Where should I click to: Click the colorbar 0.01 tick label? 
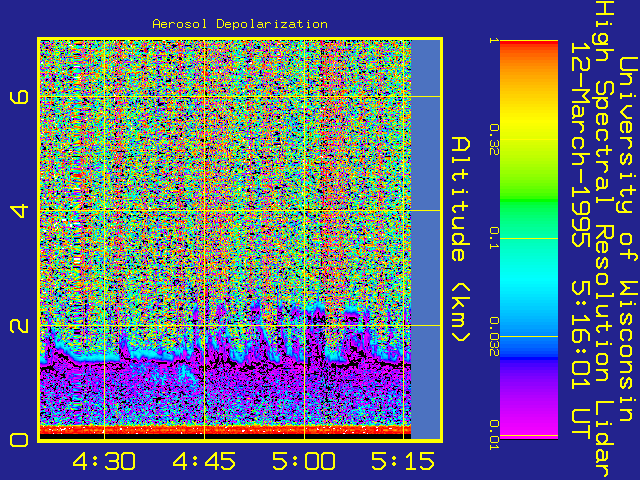(x=494, y=435)
